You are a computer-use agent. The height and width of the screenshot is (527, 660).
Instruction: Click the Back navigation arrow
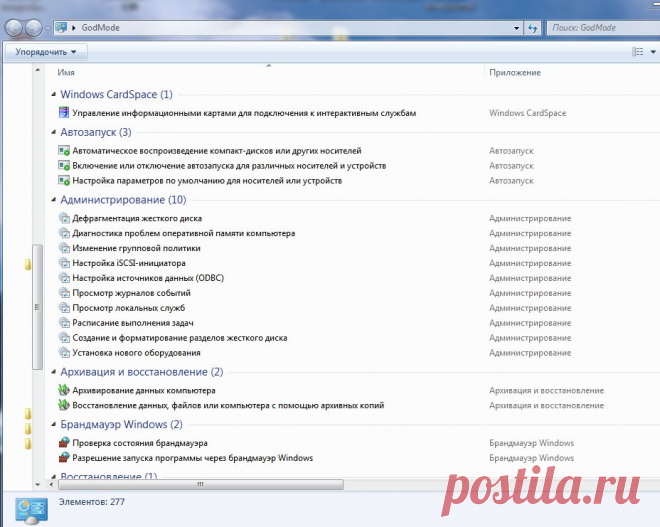pyautogui.click(x=14, y=28)
